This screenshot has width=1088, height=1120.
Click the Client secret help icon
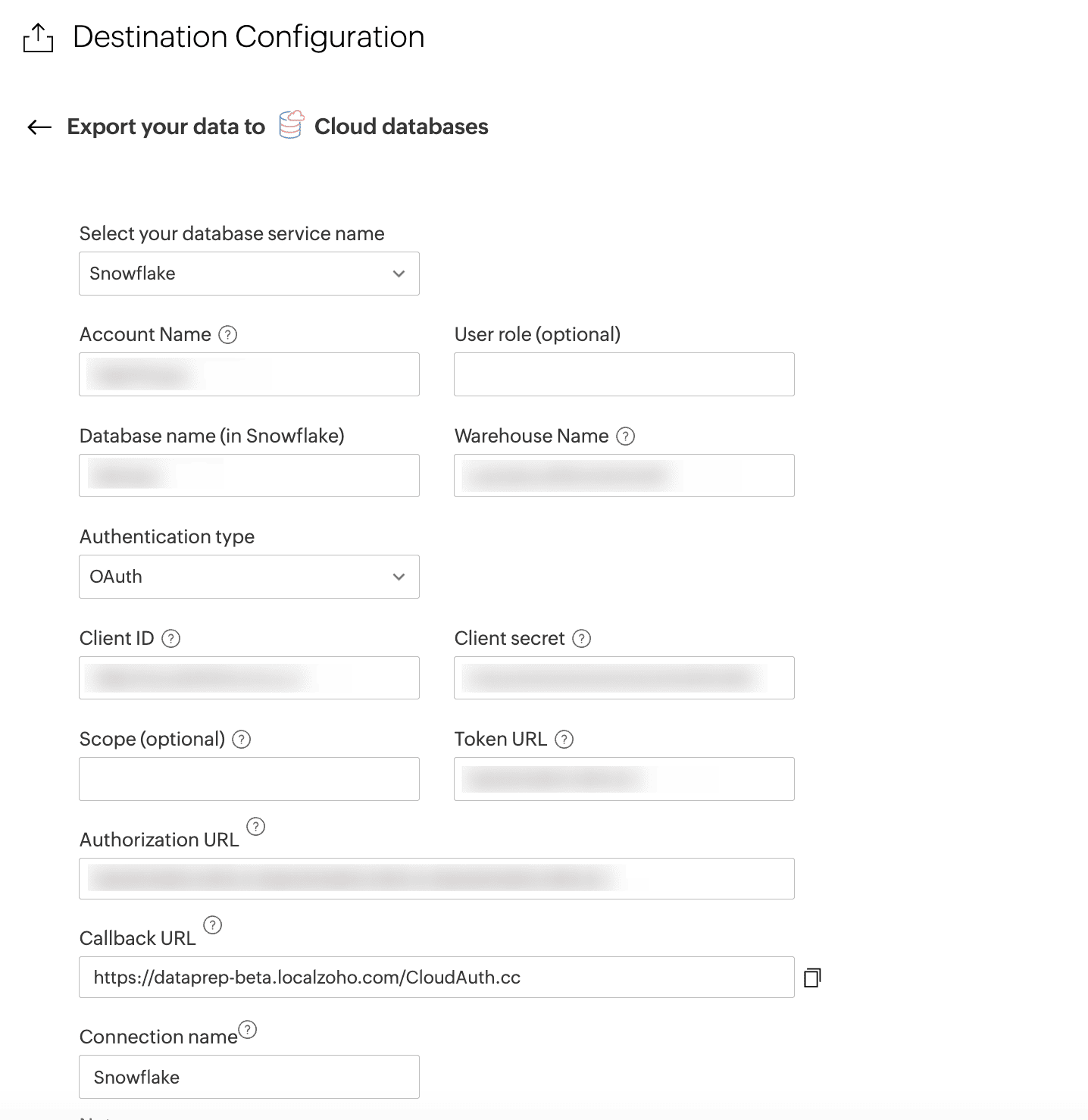pos(581,639)
